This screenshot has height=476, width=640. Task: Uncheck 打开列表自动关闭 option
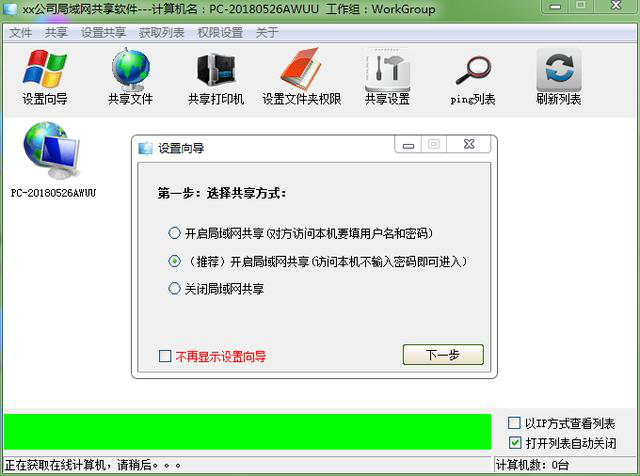[515, 442]
